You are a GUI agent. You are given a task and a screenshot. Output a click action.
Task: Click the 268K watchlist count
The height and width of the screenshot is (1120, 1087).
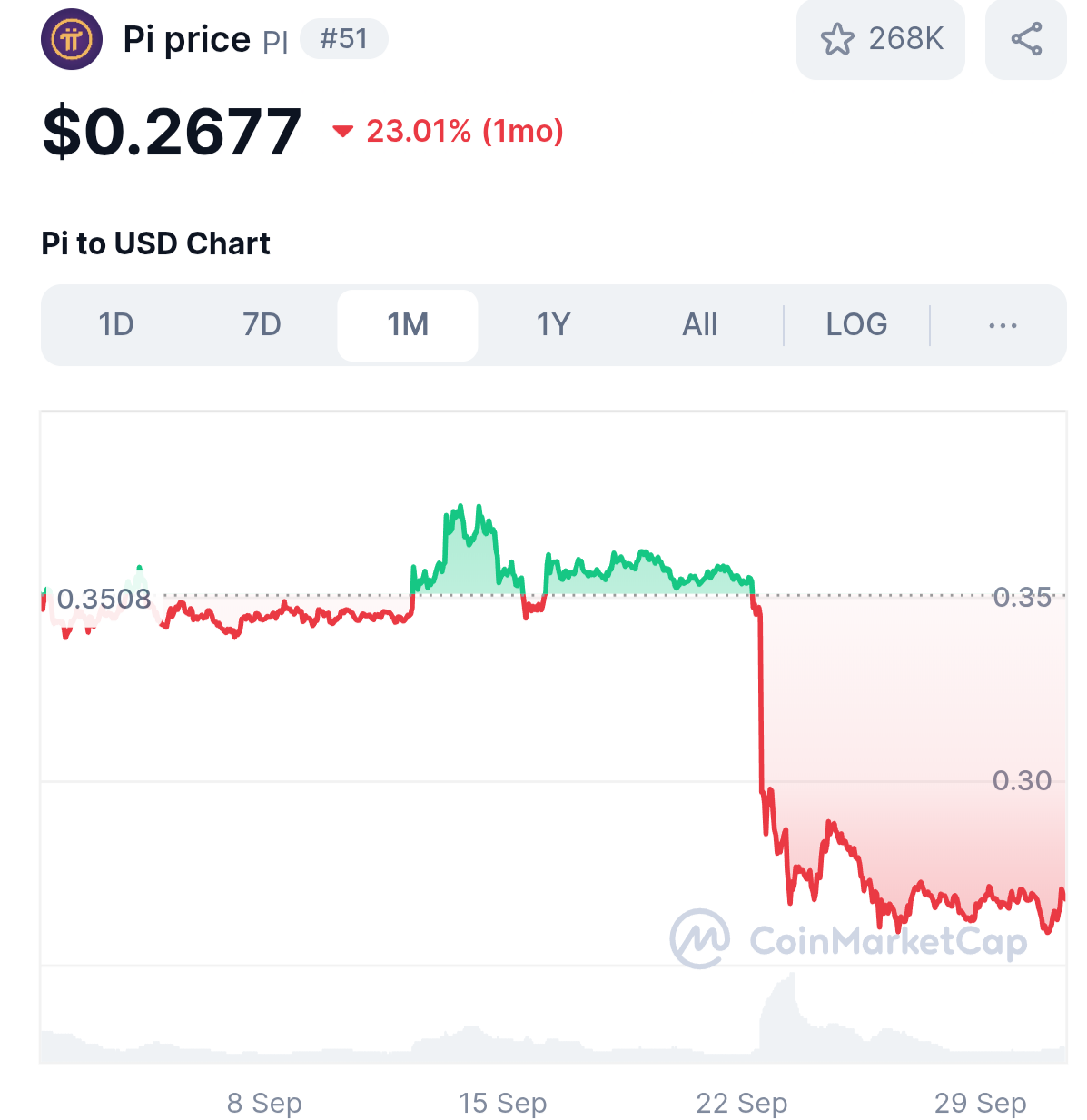pos(905,39)
